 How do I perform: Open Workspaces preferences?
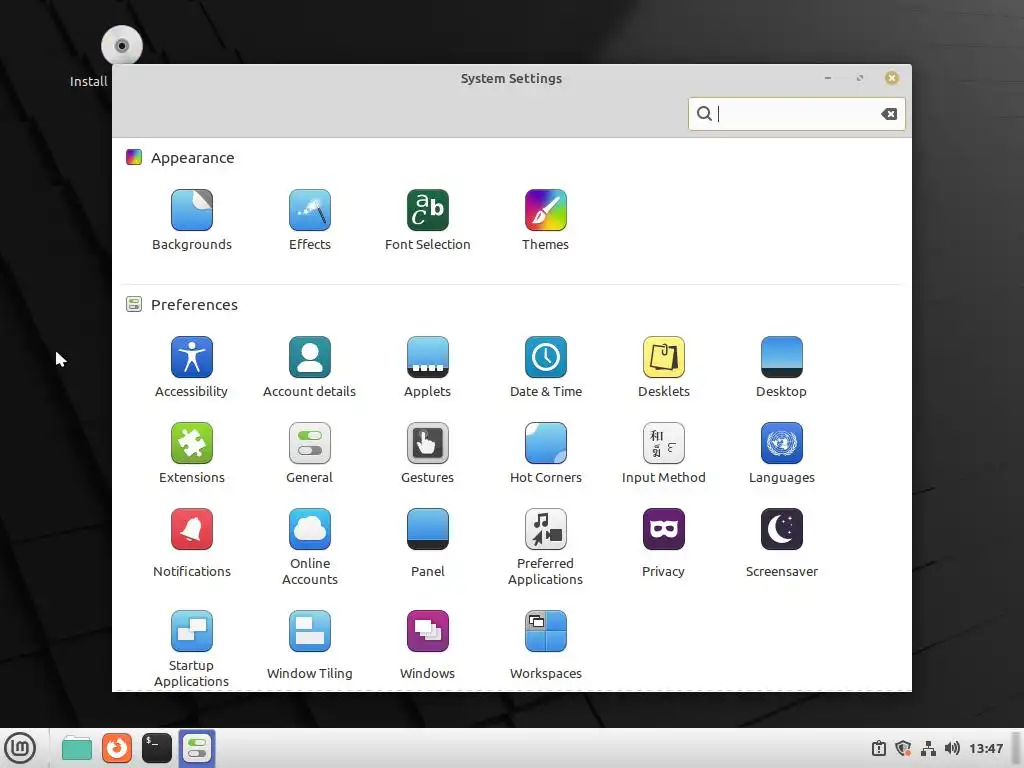point(546,645)
